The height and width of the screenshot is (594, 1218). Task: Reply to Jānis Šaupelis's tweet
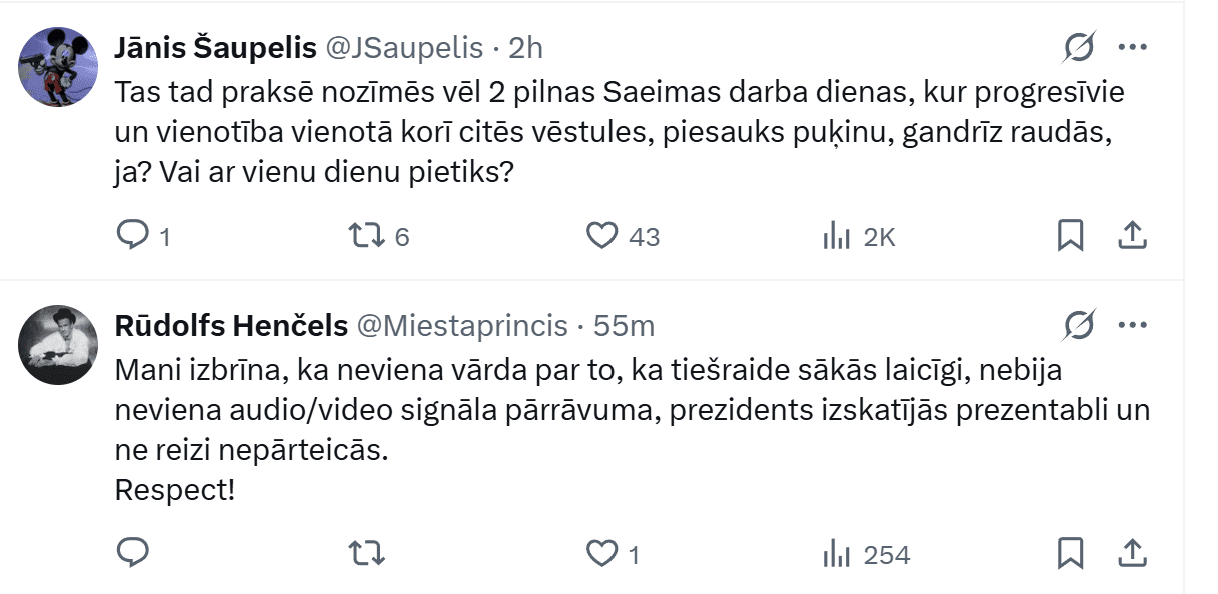tap(133, 236)
